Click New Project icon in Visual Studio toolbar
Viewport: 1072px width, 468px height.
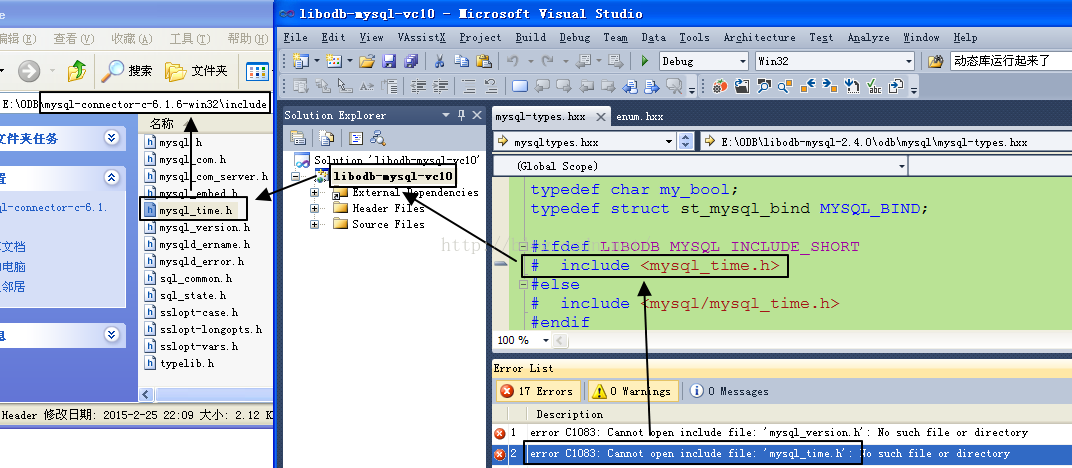(x=300, y=61)
